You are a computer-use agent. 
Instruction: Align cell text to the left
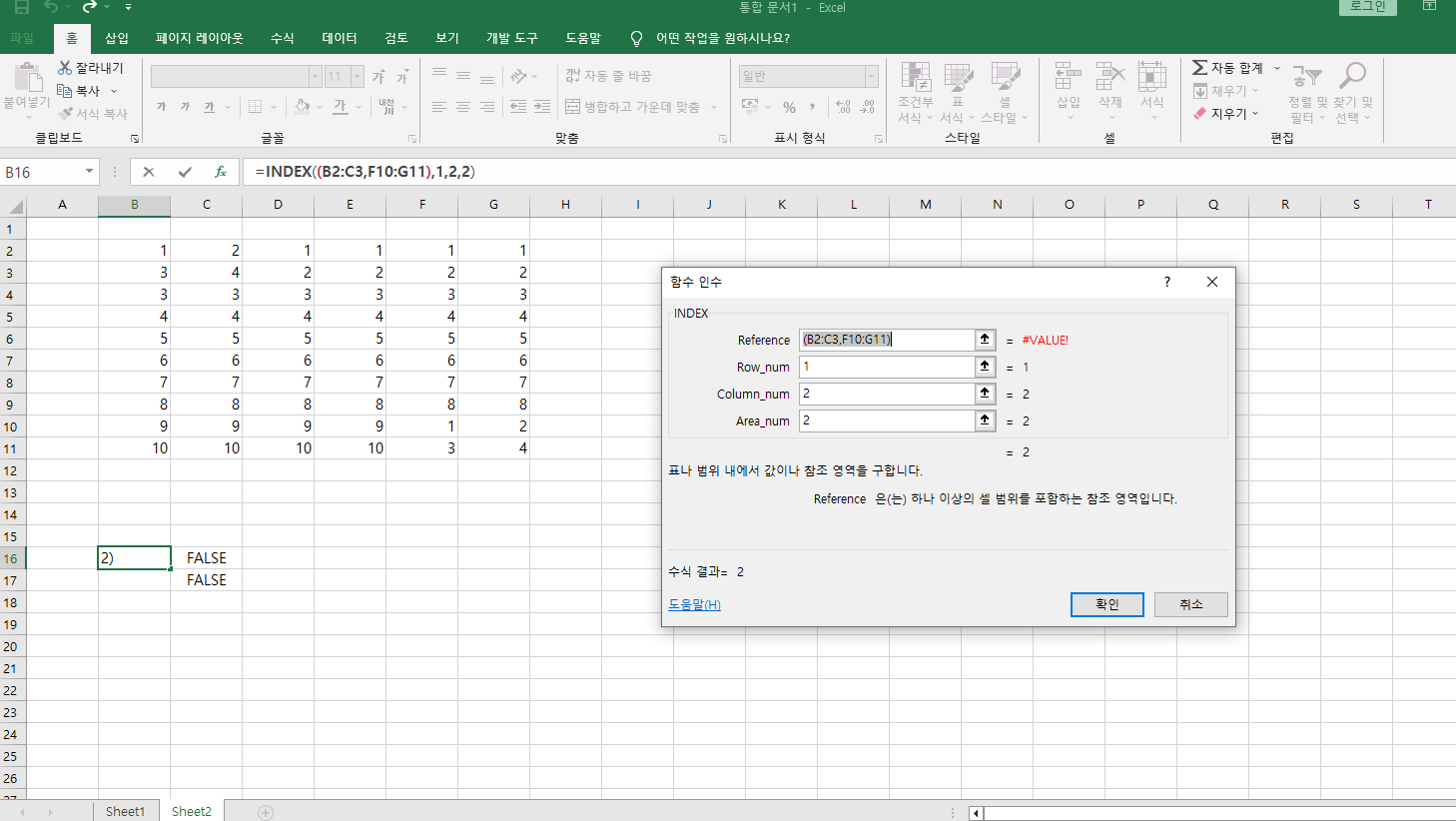coord(439,107)
